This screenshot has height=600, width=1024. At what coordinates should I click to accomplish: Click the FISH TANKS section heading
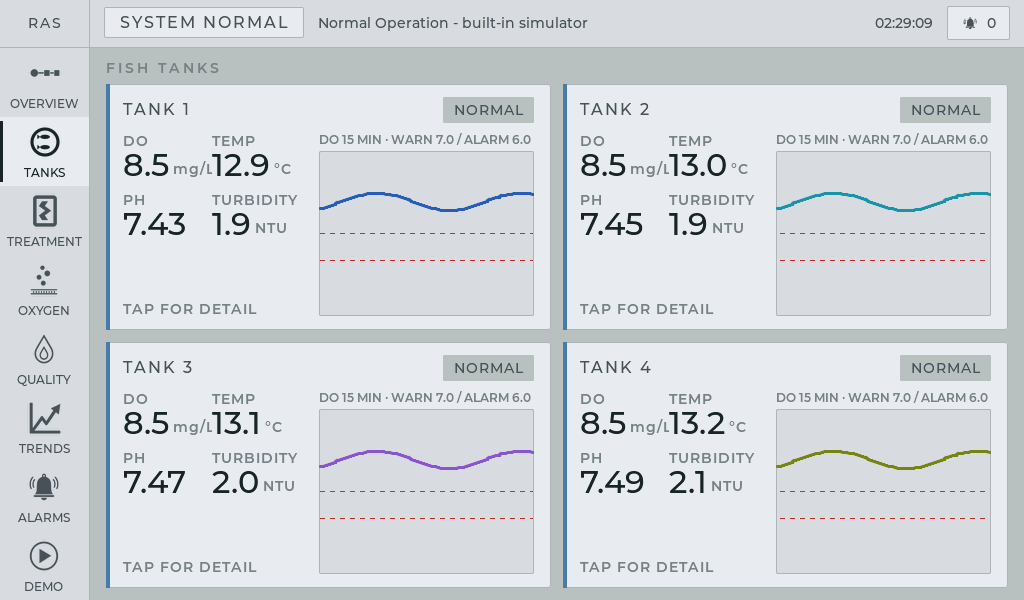[163, 68]
